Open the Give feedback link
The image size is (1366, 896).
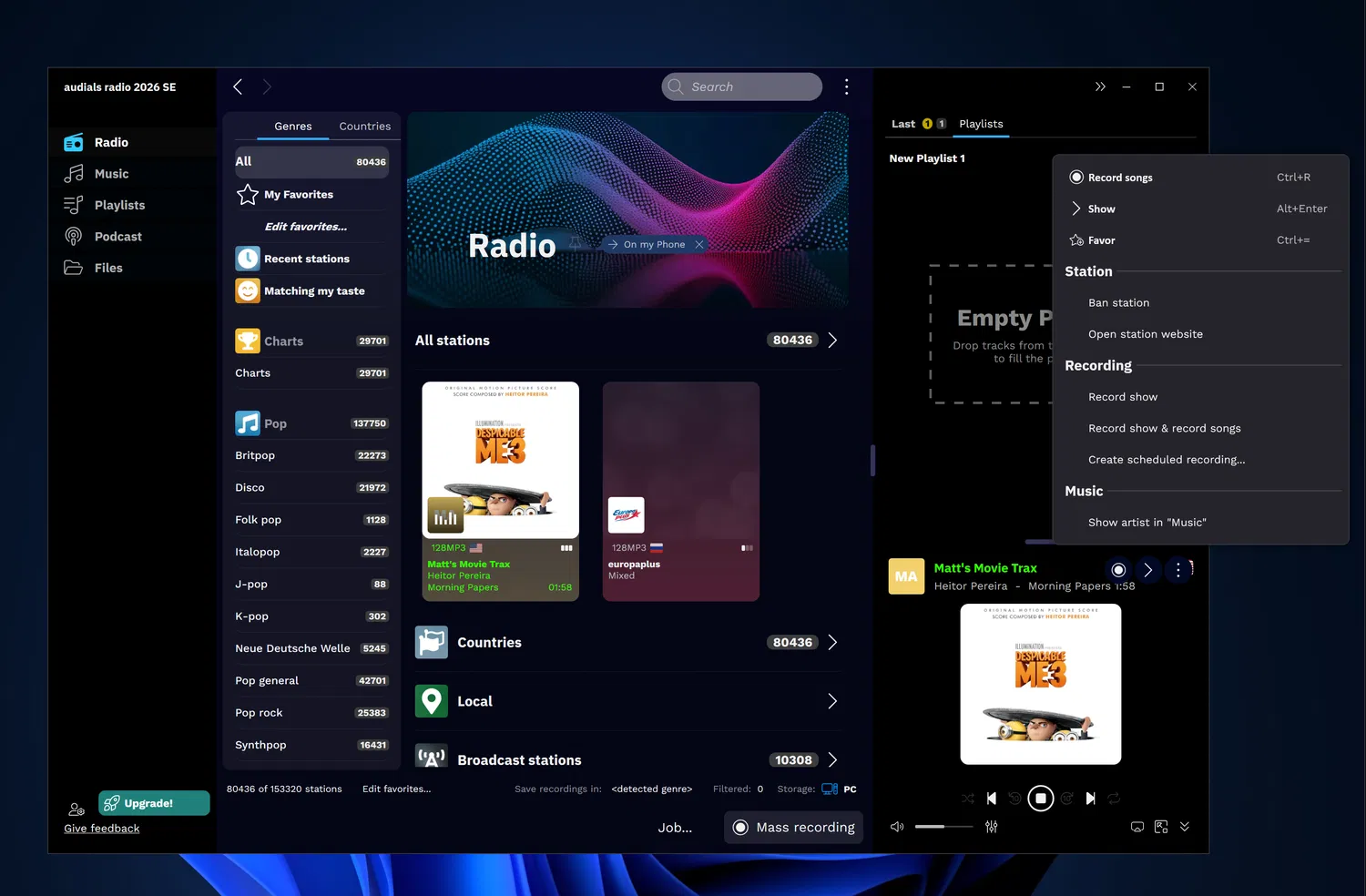(102, 829)
